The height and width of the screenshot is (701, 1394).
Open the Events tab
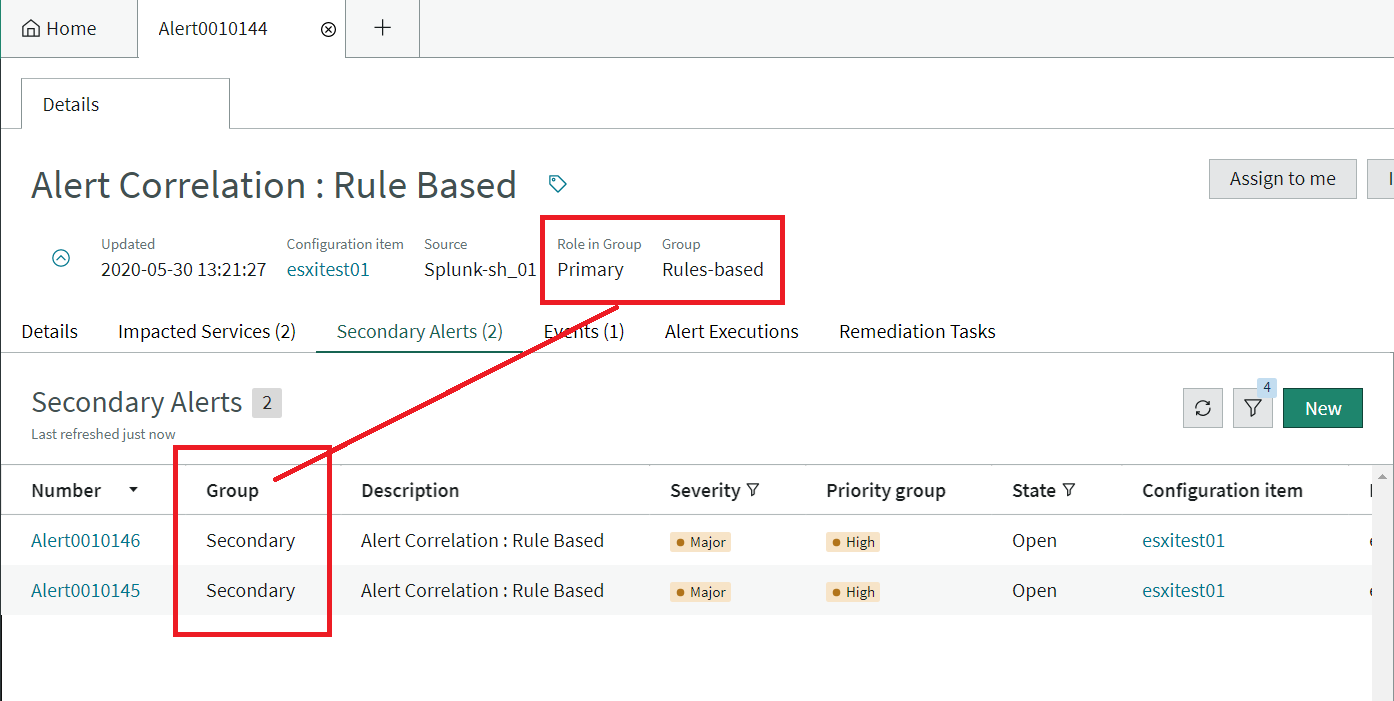[x=583, y=331]
